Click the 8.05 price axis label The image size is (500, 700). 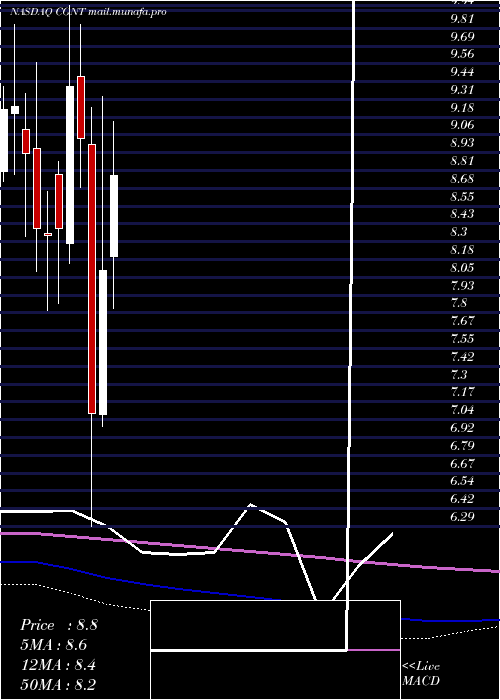462,267
